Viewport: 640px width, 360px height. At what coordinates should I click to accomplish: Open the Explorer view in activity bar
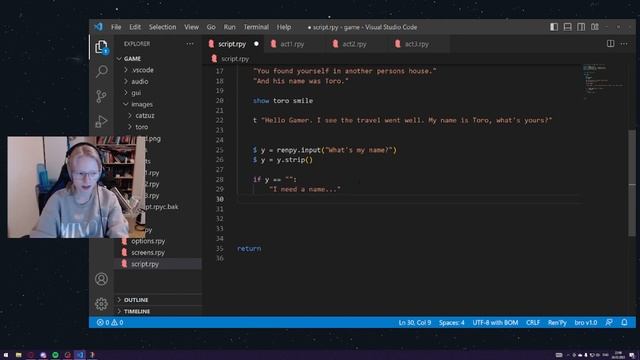(101, 47)
